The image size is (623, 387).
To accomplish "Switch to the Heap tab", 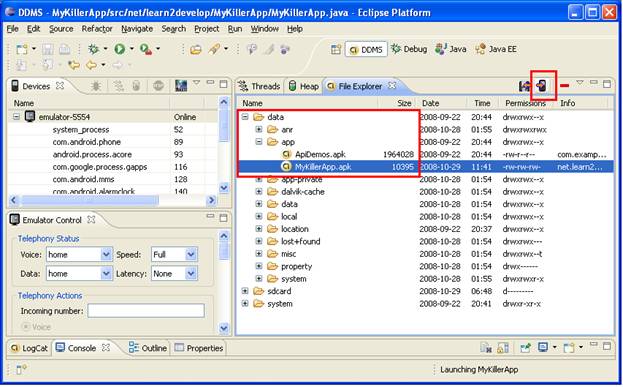I will pyautogui.click(x=304, y=86).
